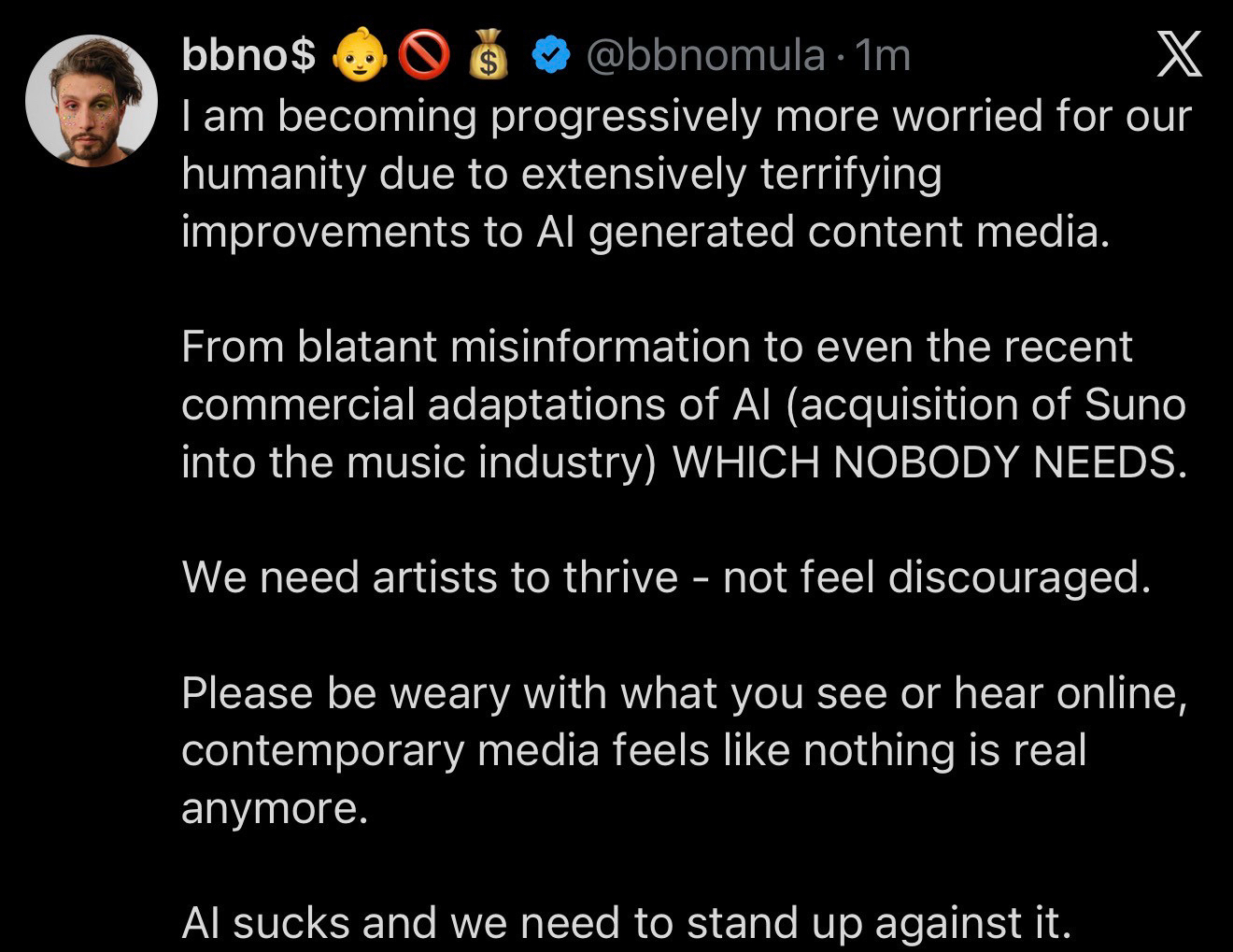Open the bbno$ profile avatar photo
Screen dimensions: 1233x952
coord(92,101)
